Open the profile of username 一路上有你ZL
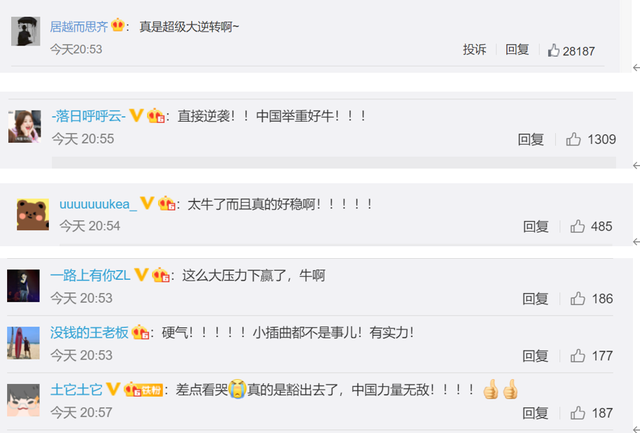 (x=90, y=275)
